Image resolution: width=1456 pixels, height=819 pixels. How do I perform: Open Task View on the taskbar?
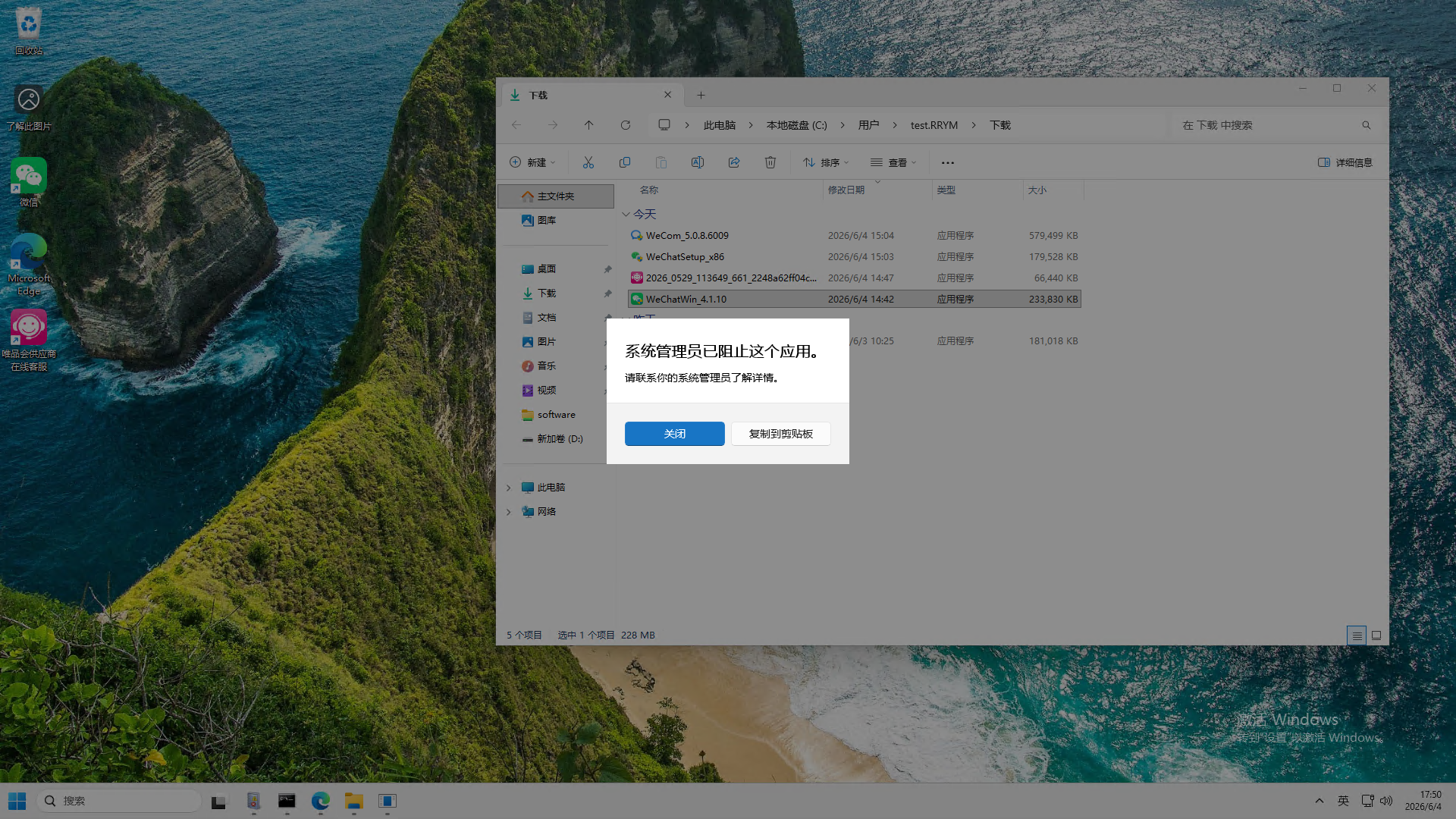click(x=218, y=801)
